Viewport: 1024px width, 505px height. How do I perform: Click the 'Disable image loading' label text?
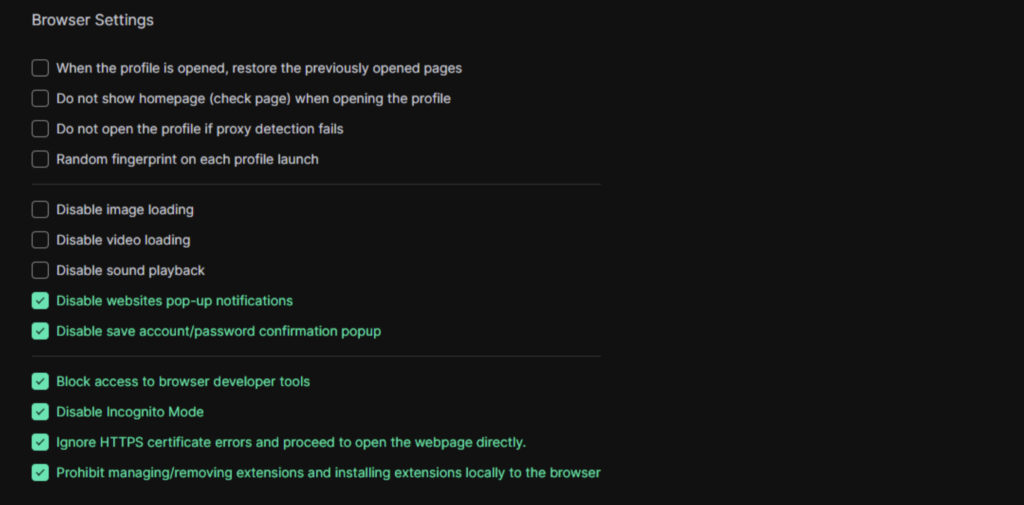(x=125, y=210)
